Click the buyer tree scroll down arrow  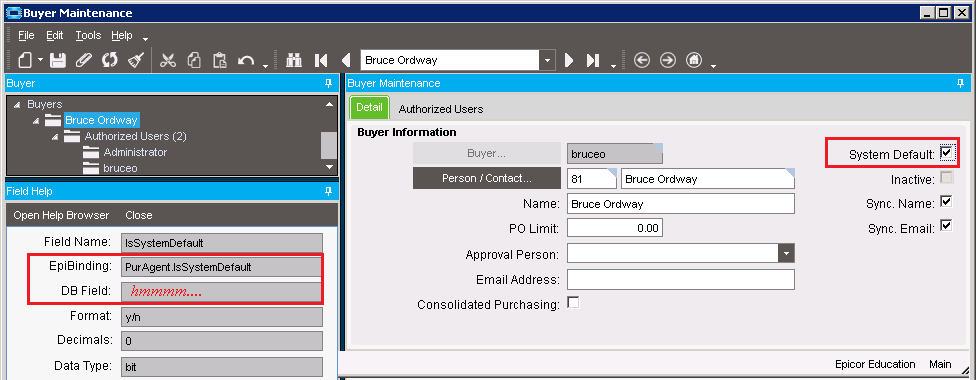point(329,167)
